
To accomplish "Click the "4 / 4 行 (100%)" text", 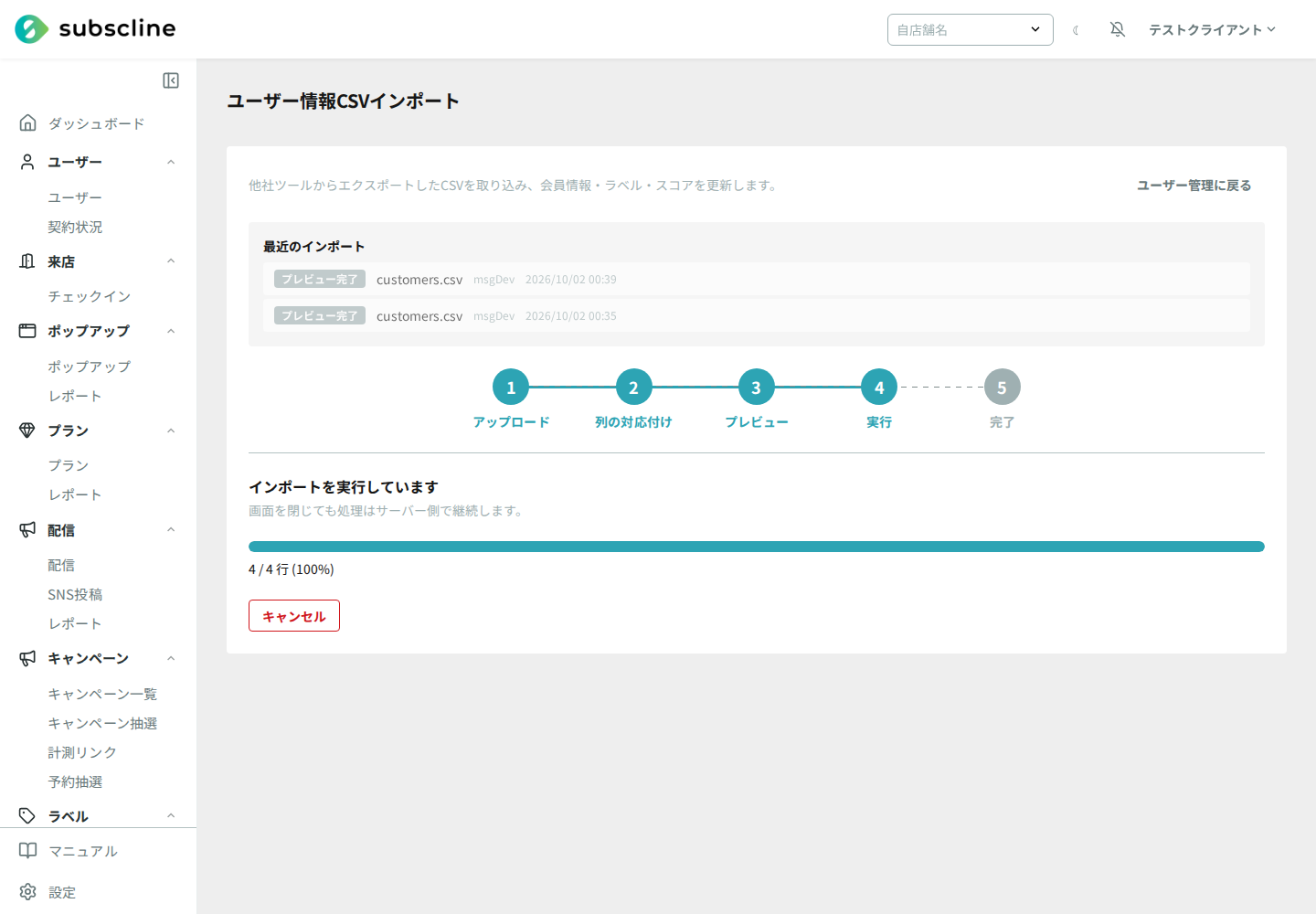I will coord(292,569).
